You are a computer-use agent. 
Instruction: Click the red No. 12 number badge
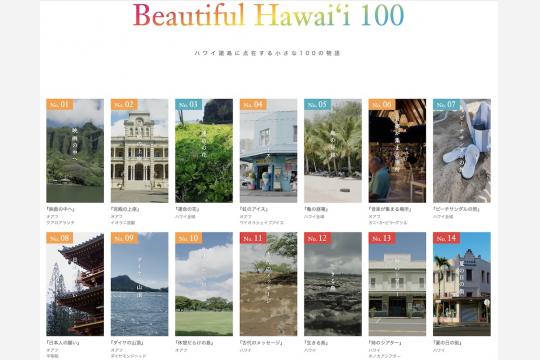point(318,238)
